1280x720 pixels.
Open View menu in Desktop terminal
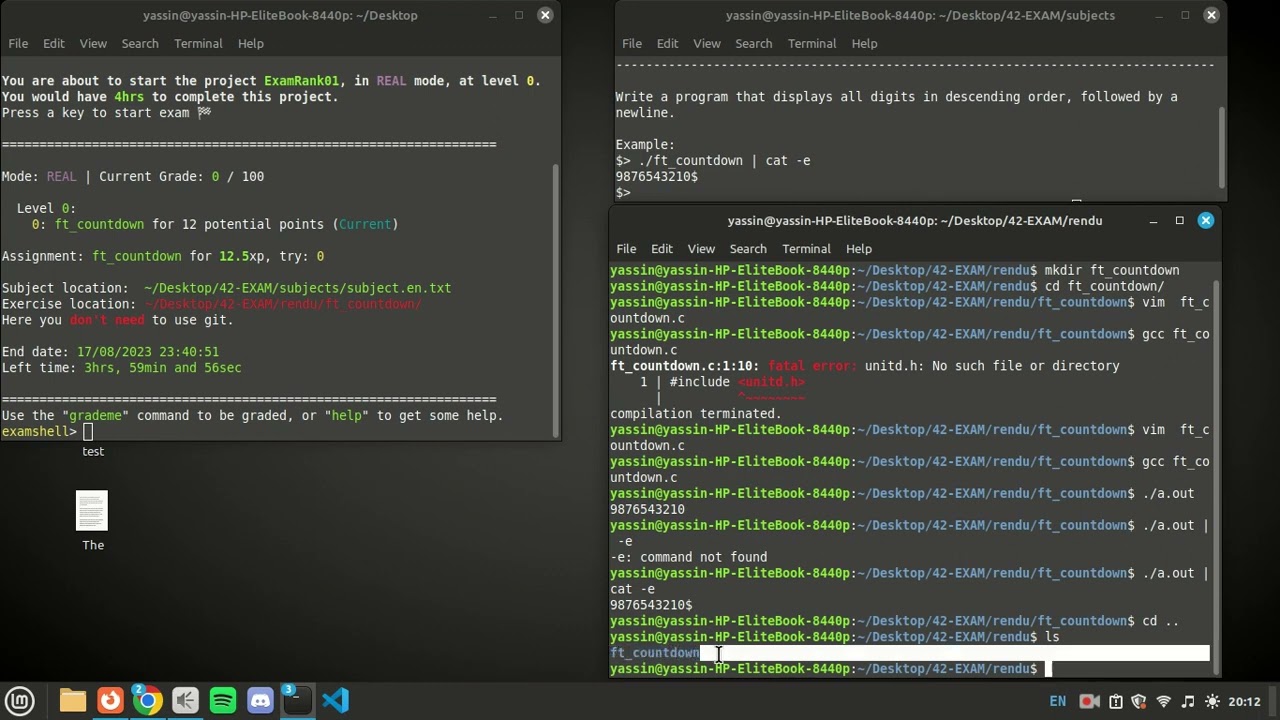(93, 44)
